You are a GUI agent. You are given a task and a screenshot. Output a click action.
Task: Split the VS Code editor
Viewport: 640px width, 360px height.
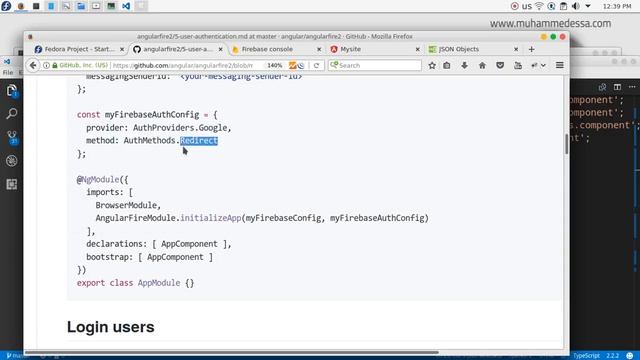617,87
